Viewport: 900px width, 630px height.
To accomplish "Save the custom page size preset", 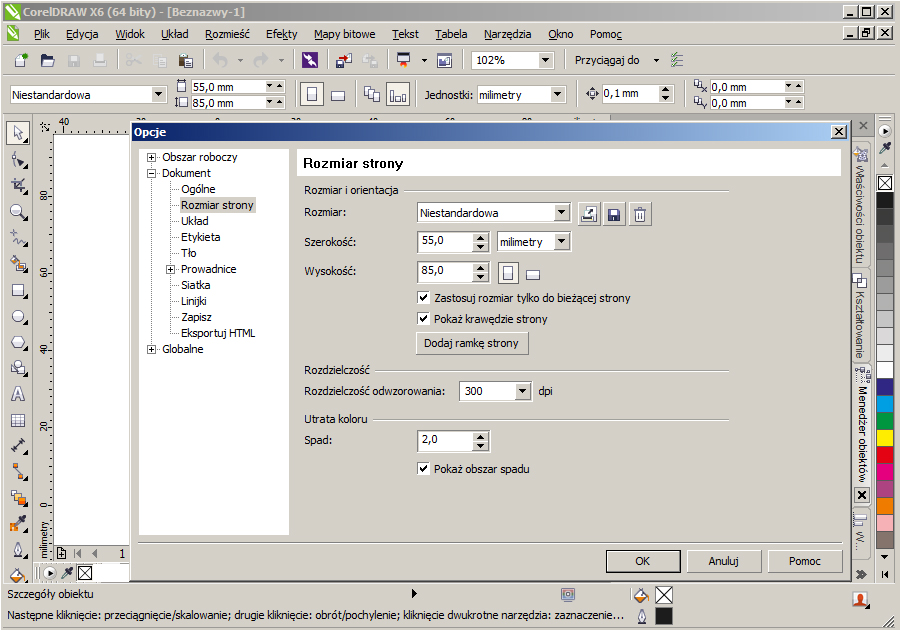I will tap(614, 215).
